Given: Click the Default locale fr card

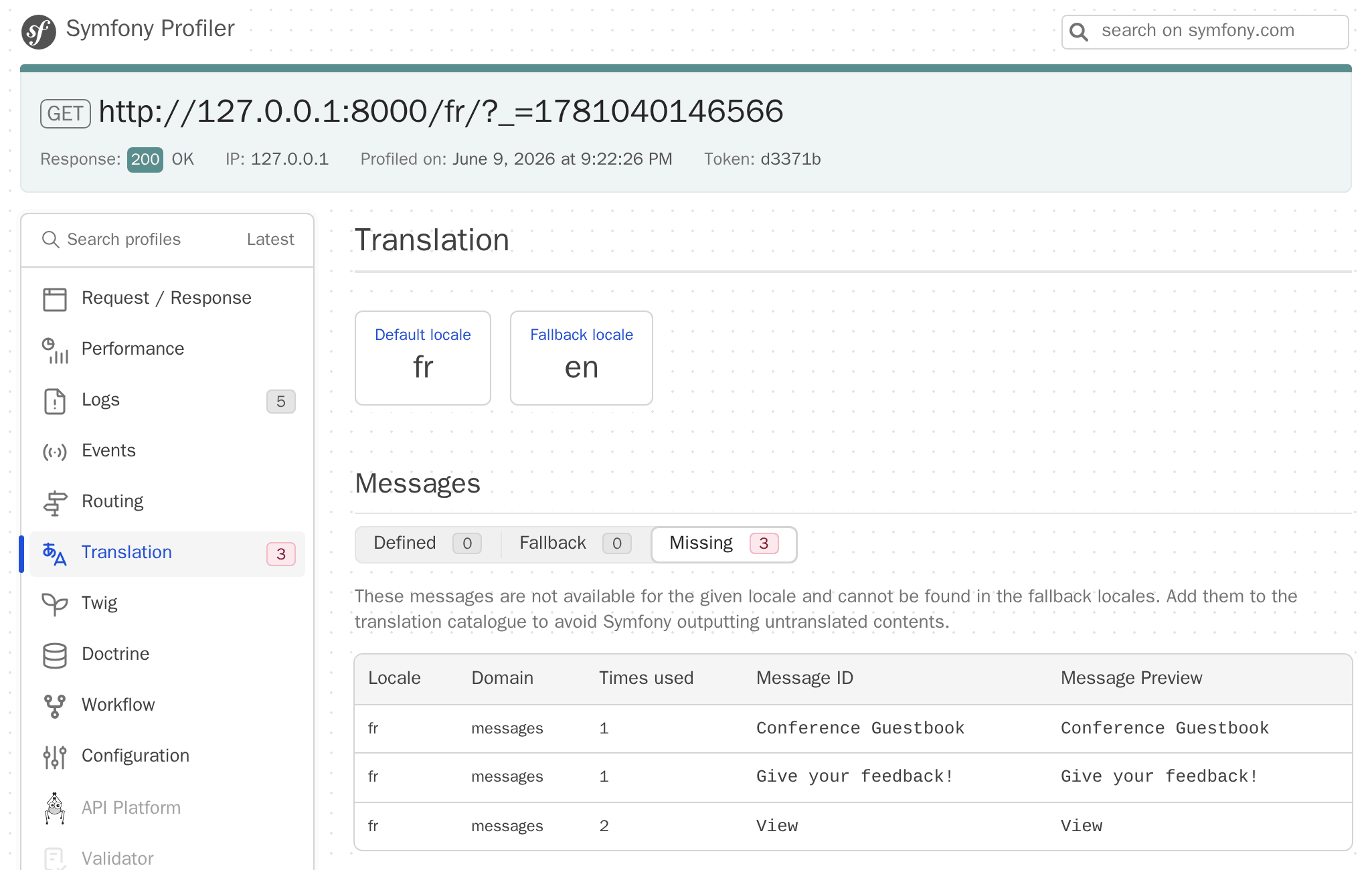Looking at the screenshot, I should pos(423,358).
